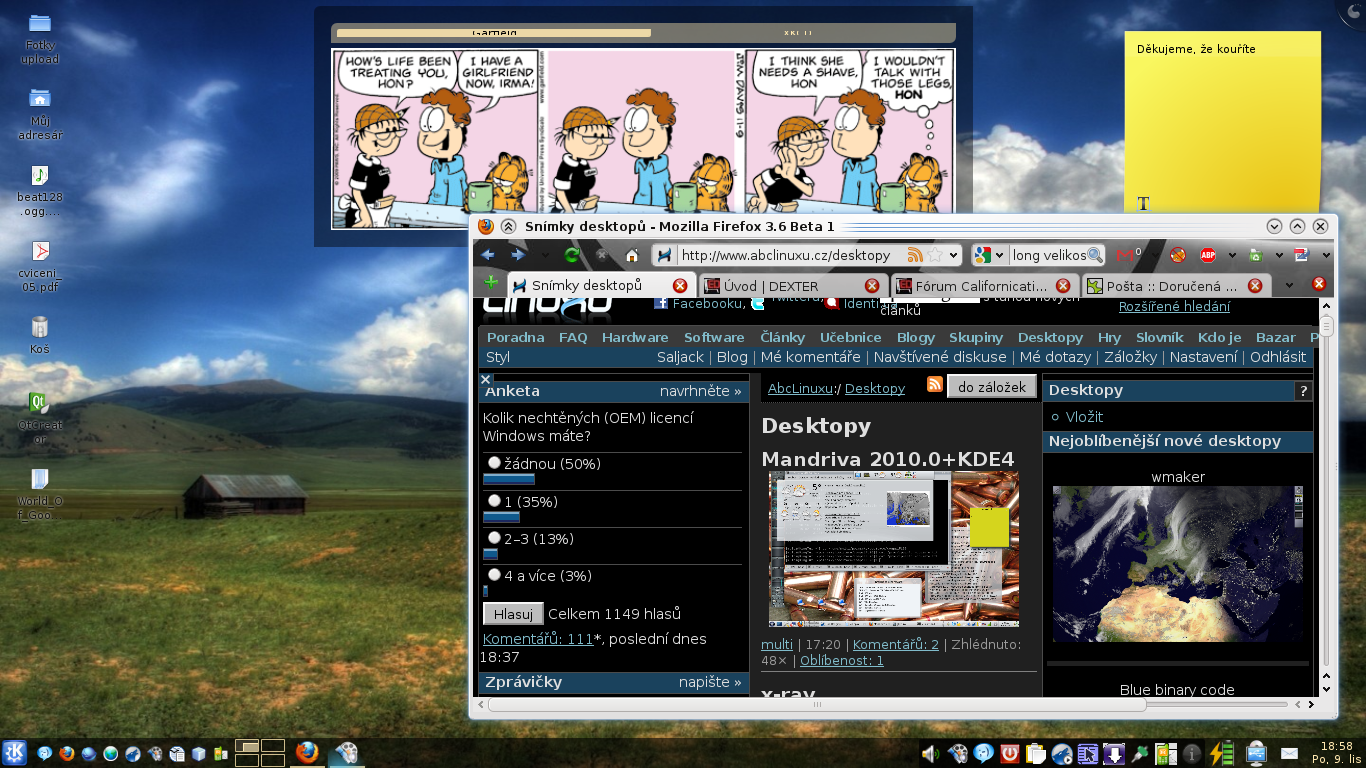This screenshot has height=768, width=1366.
Task: Switch to 'Fórum Californicati...' tab
Action: [x=985, y=285]
